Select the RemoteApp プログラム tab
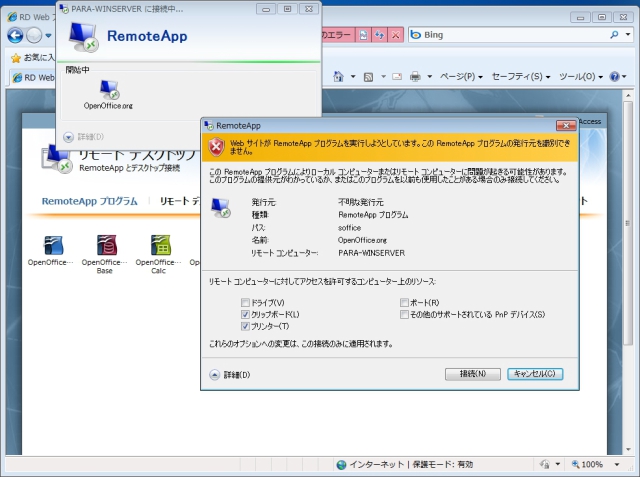The width and height of the screenshot is (640, 477). [89, 201]
